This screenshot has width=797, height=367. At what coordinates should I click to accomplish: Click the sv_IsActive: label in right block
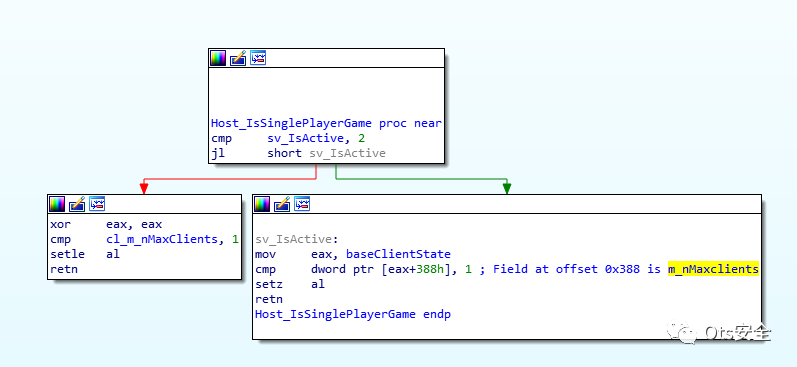coord(297,239)
